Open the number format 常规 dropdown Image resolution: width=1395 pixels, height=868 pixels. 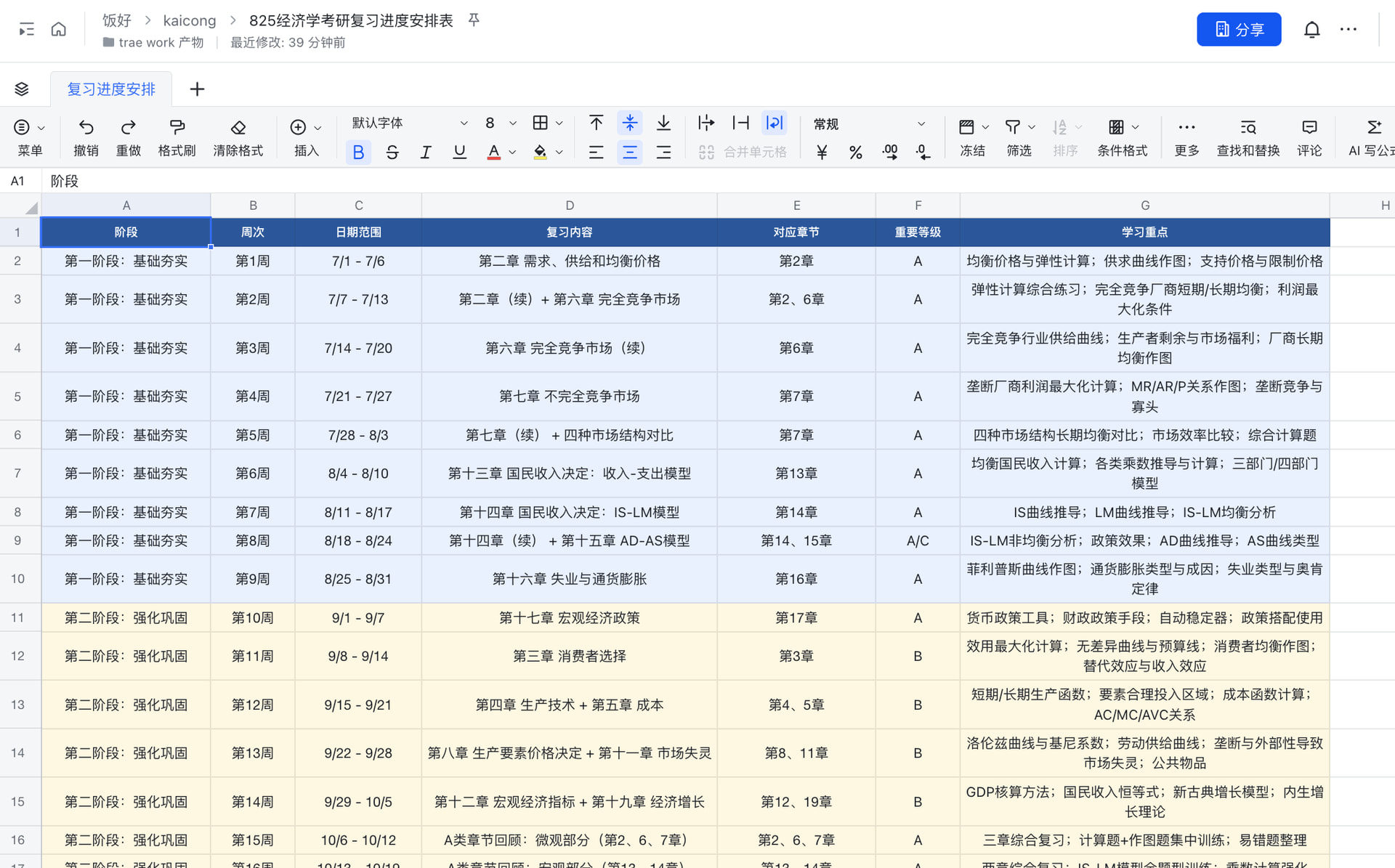click(869, 123)
